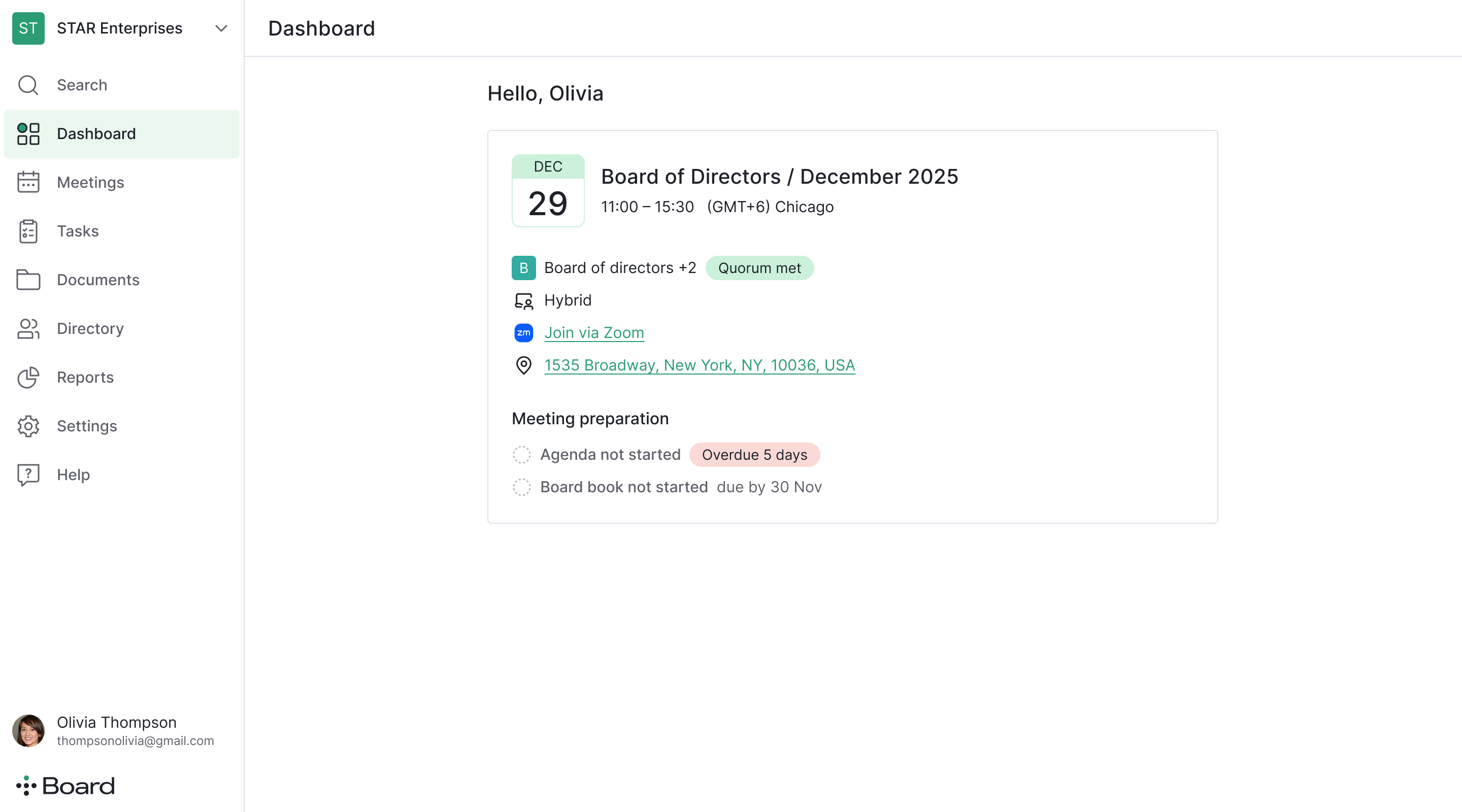Click the Board book status circle
Screen dimensions: 1462x812
pyautogui.click(x=521, y=487)
